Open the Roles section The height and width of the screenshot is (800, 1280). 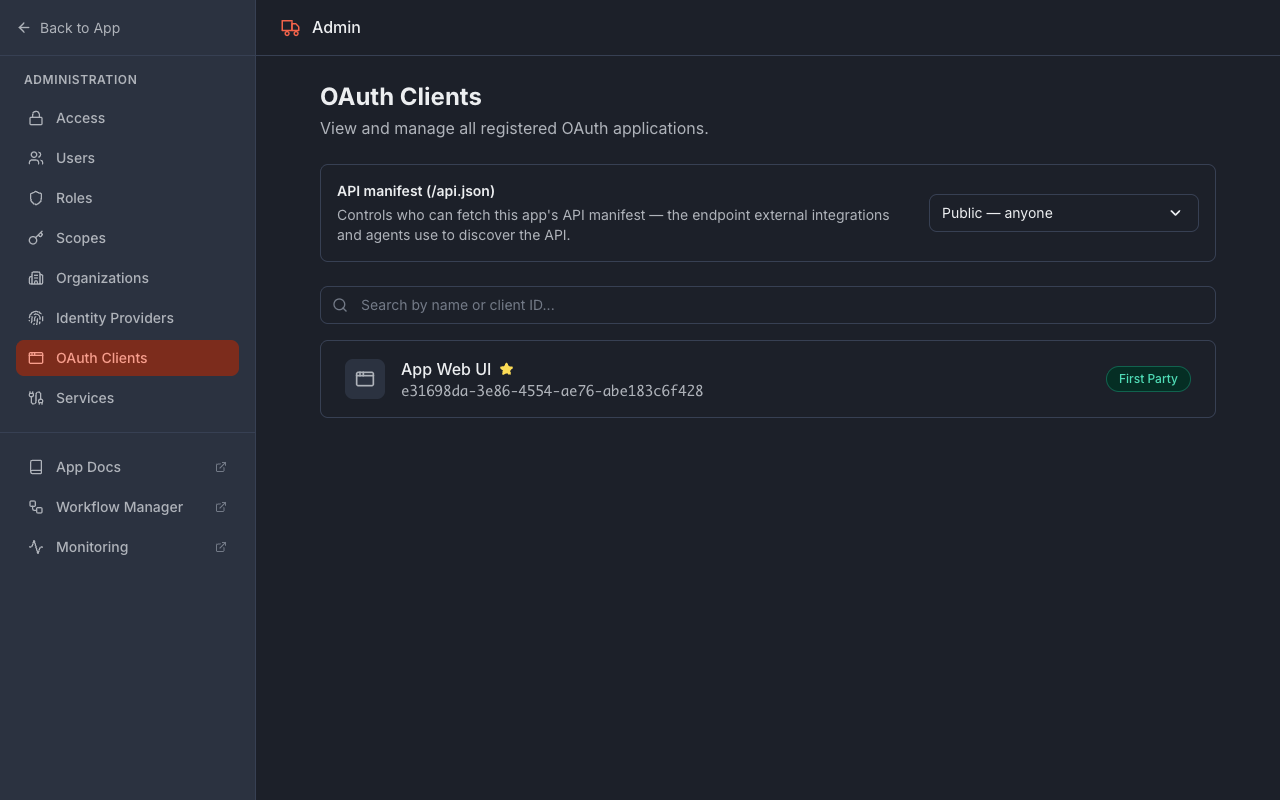click(127, 198)
